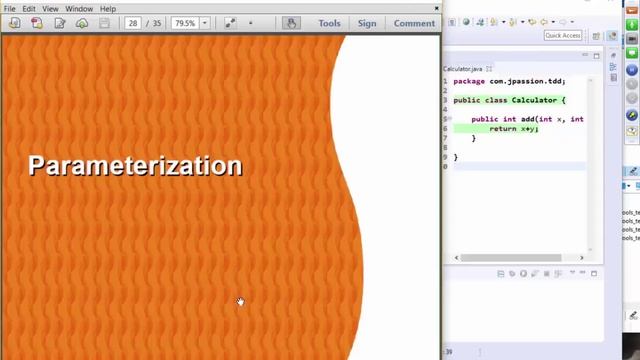Screen dimensions: 640x360
Task: Click the square fifth icon in the bottom view toolbar
Action: (547, 273)
